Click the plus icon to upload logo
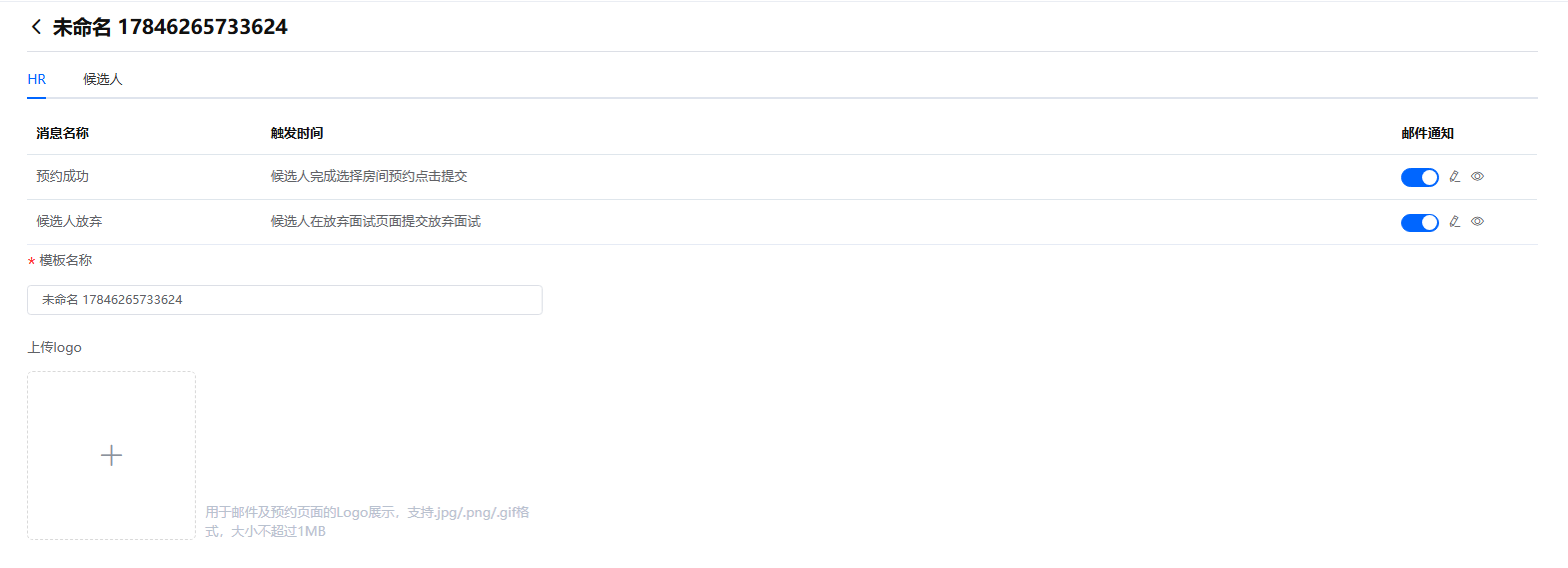Viewport: 1568px width, 568px height. 111,455
